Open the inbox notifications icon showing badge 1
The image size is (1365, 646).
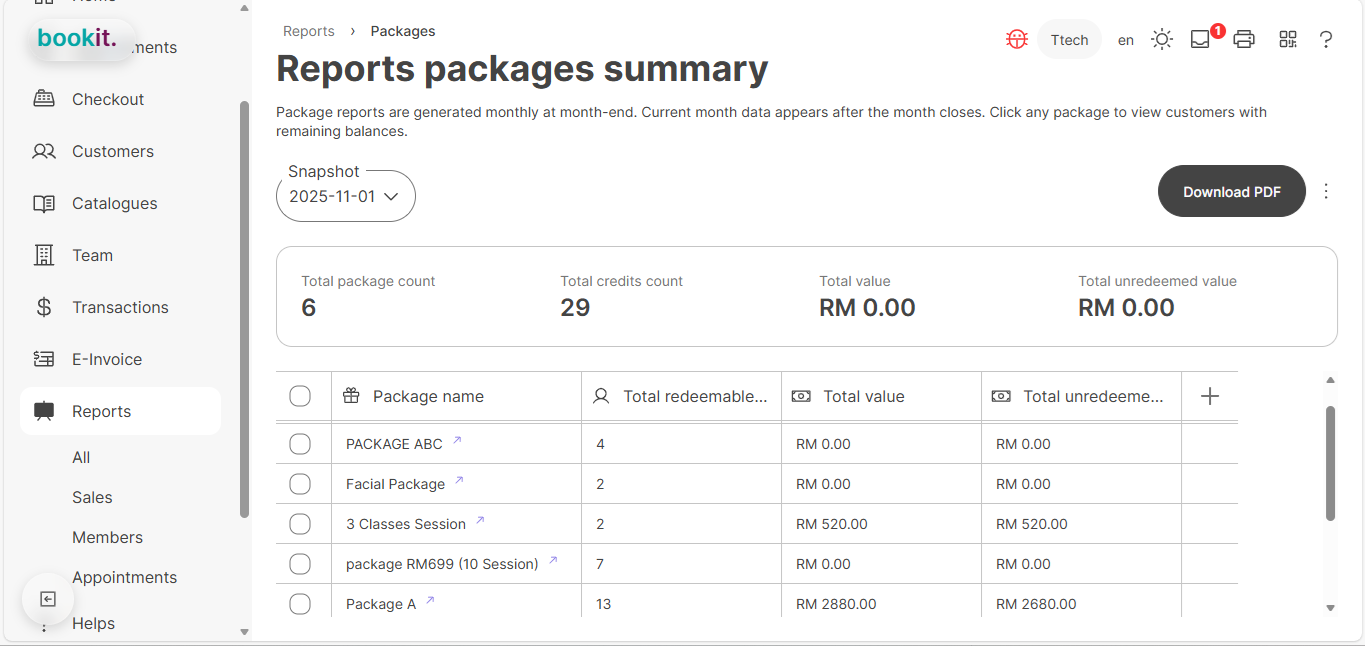pos(1199,40)
